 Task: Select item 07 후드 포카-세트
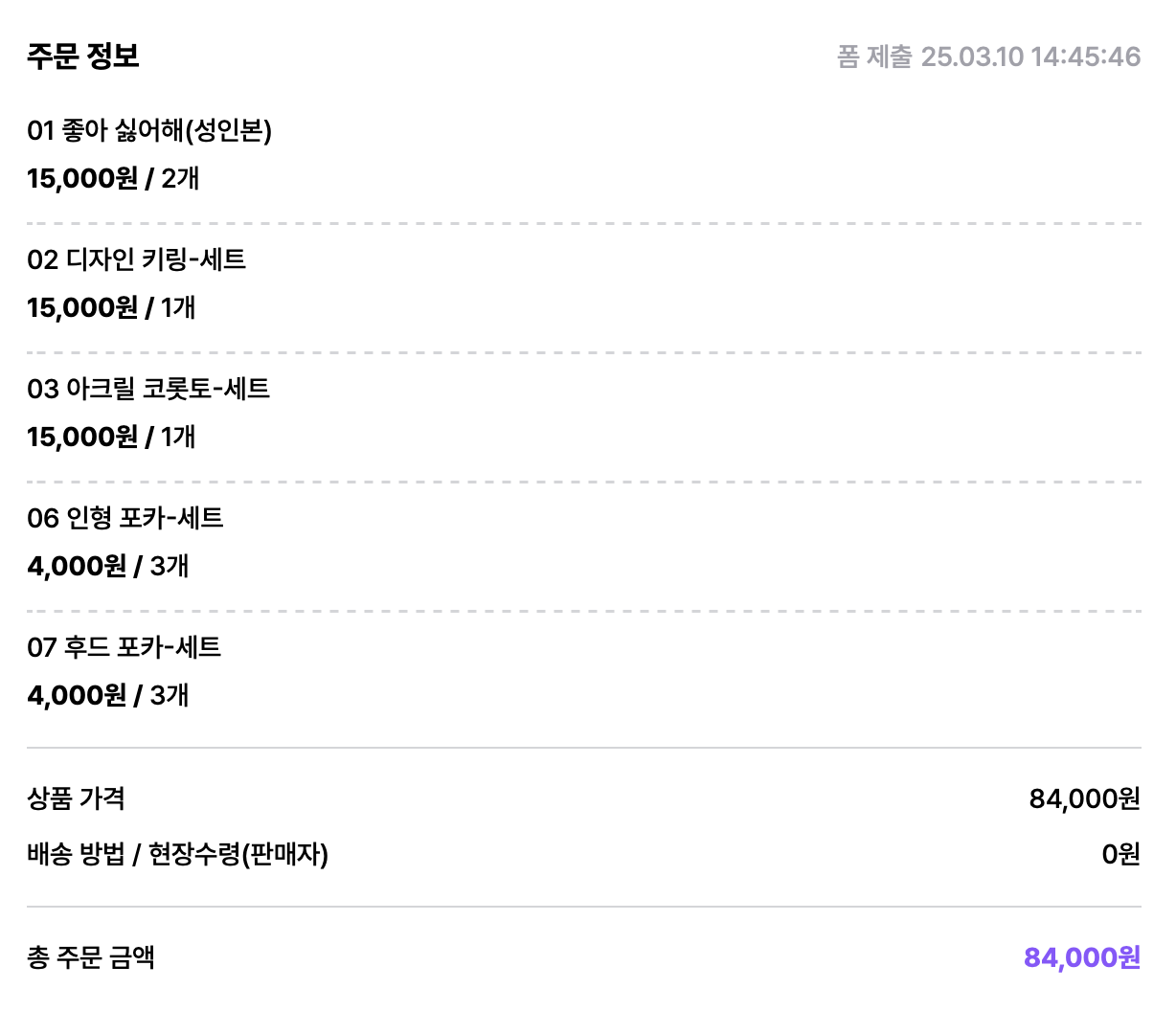click(x=124, y=647)
